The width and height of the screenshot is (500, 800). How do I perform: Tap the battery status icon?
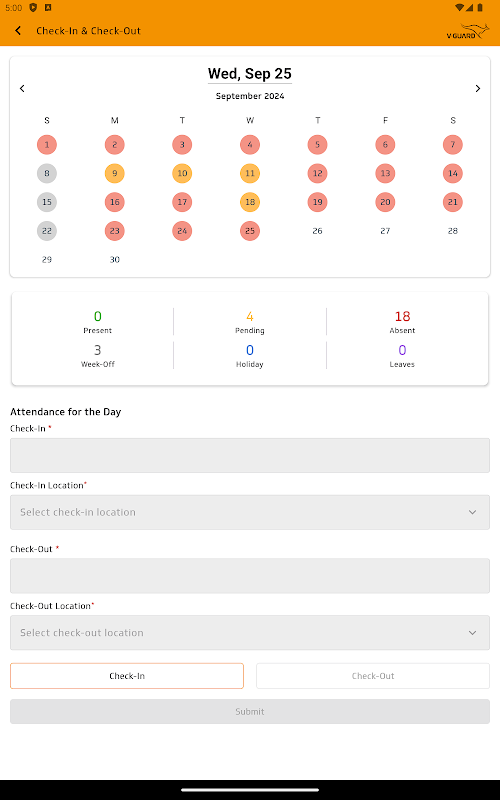click(x=480, y=7)
